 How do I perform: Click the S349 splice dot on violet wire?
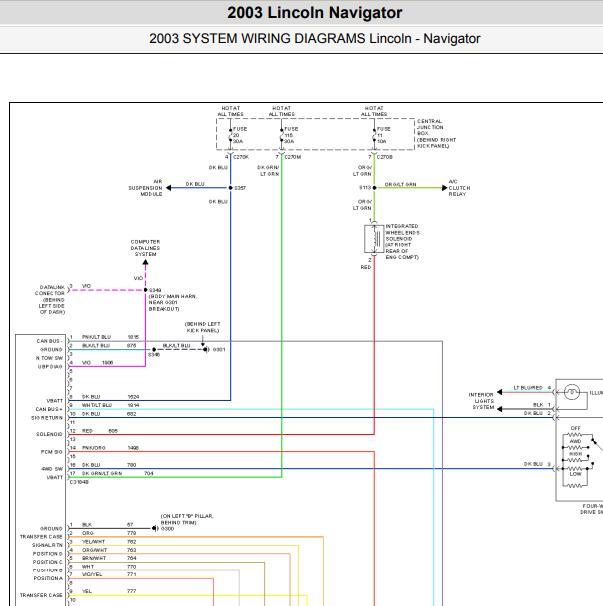tap(145, 290)
